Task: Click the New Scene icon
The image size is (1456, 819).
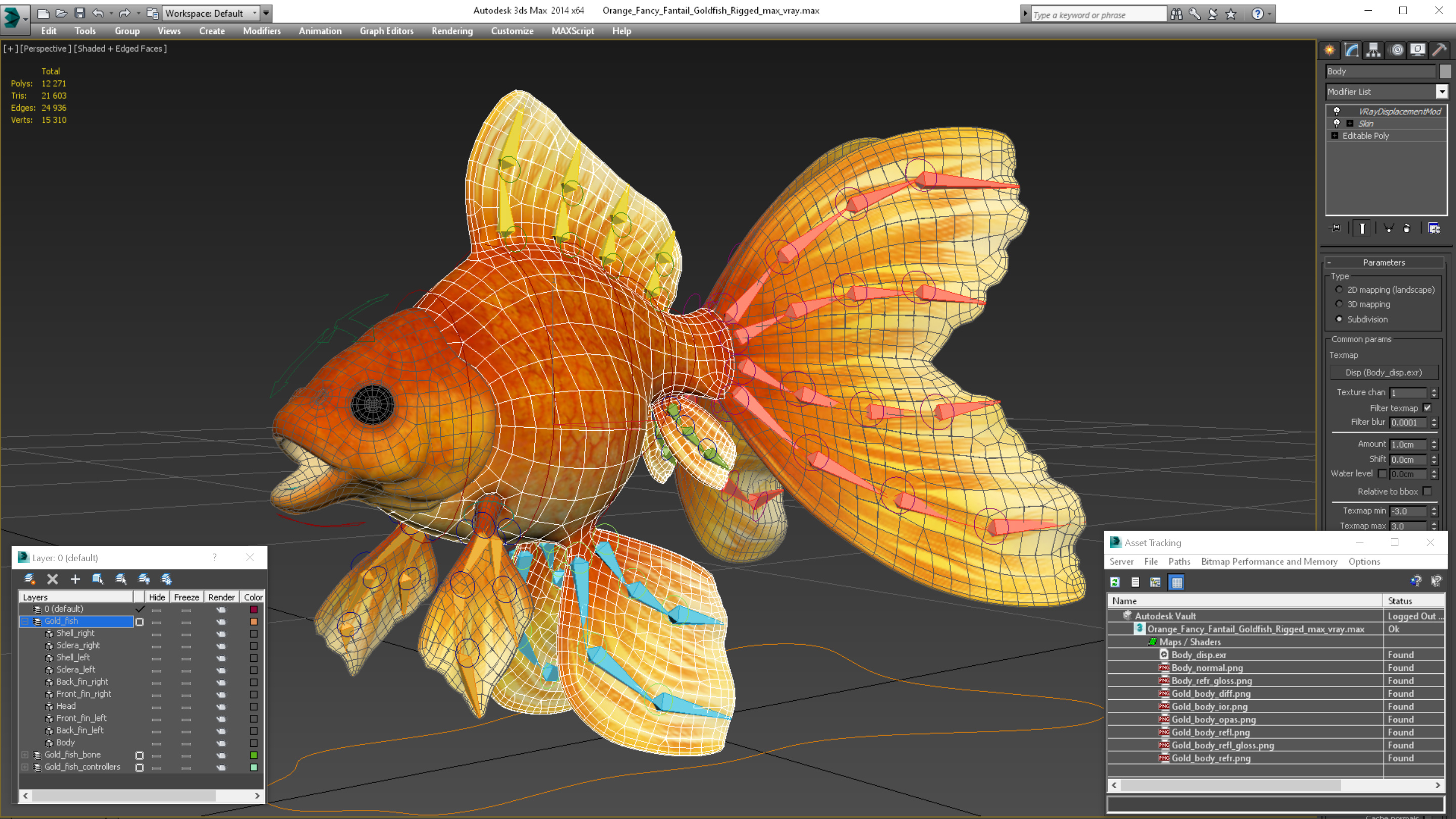Action: point(43,13)
